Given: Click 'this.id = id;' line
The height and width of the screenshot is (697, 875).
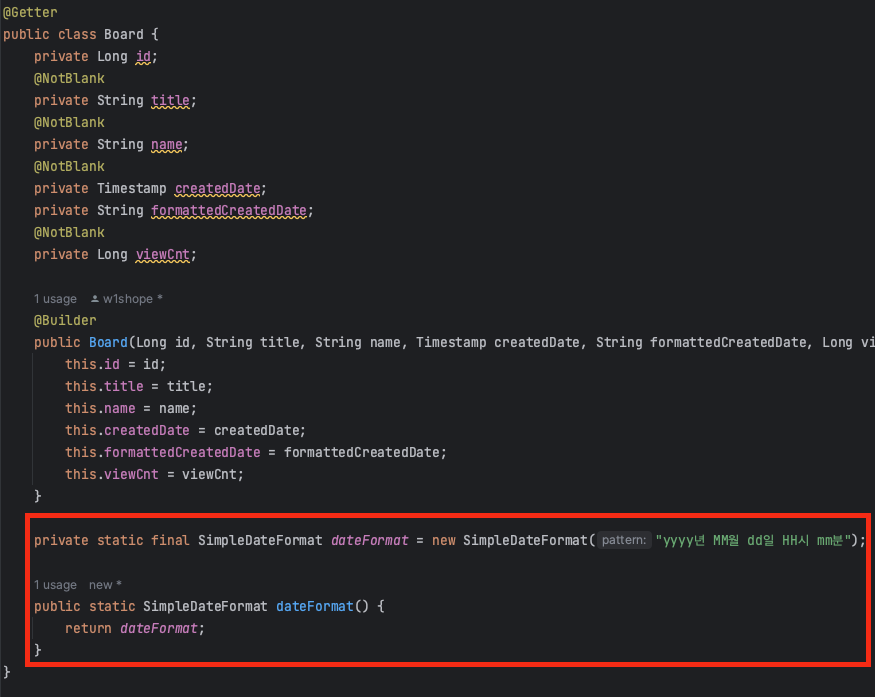Looking at the screenshot, I should pos(116,364).
